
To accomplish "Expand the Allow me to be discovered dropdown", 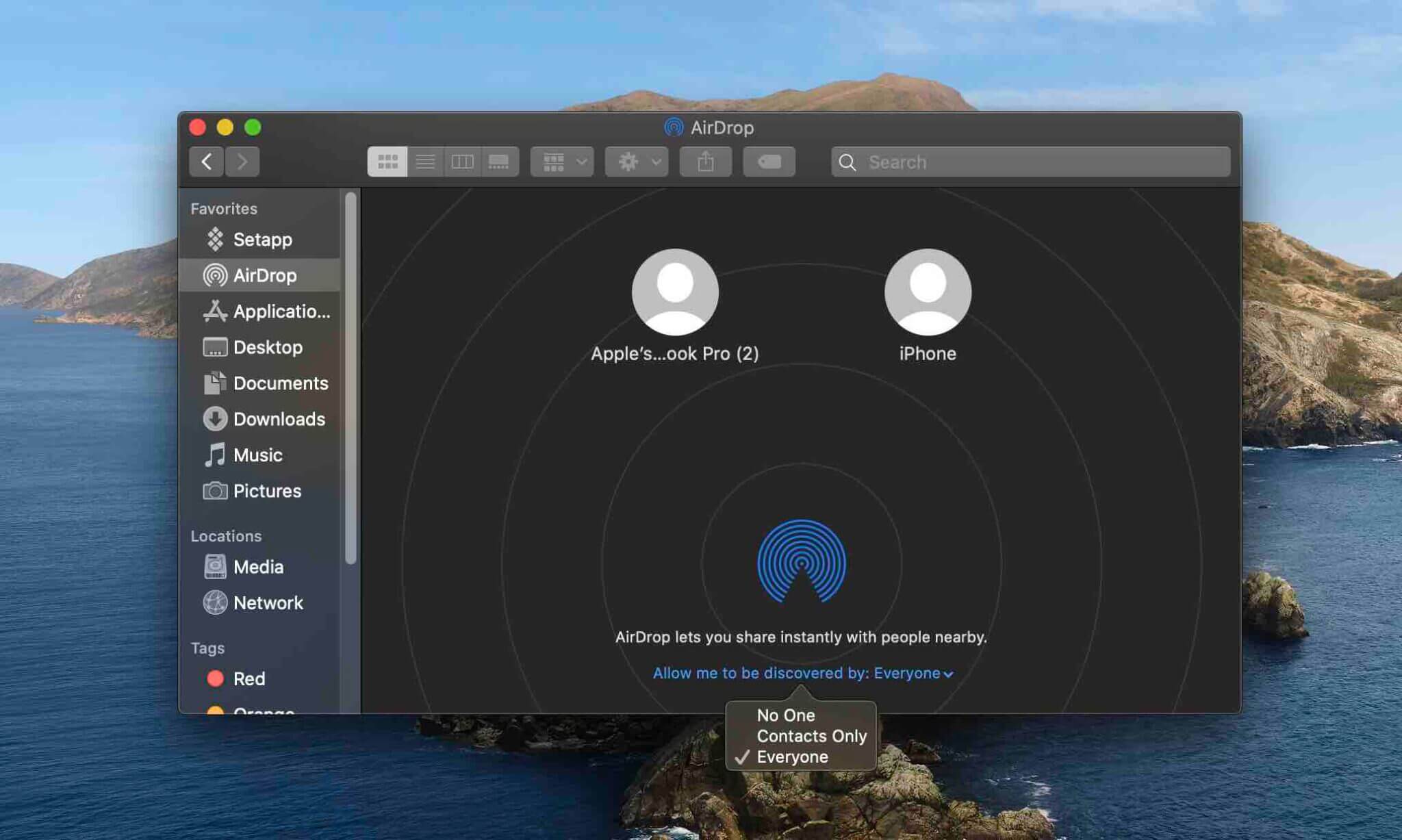I will click(x=800, y=672).
